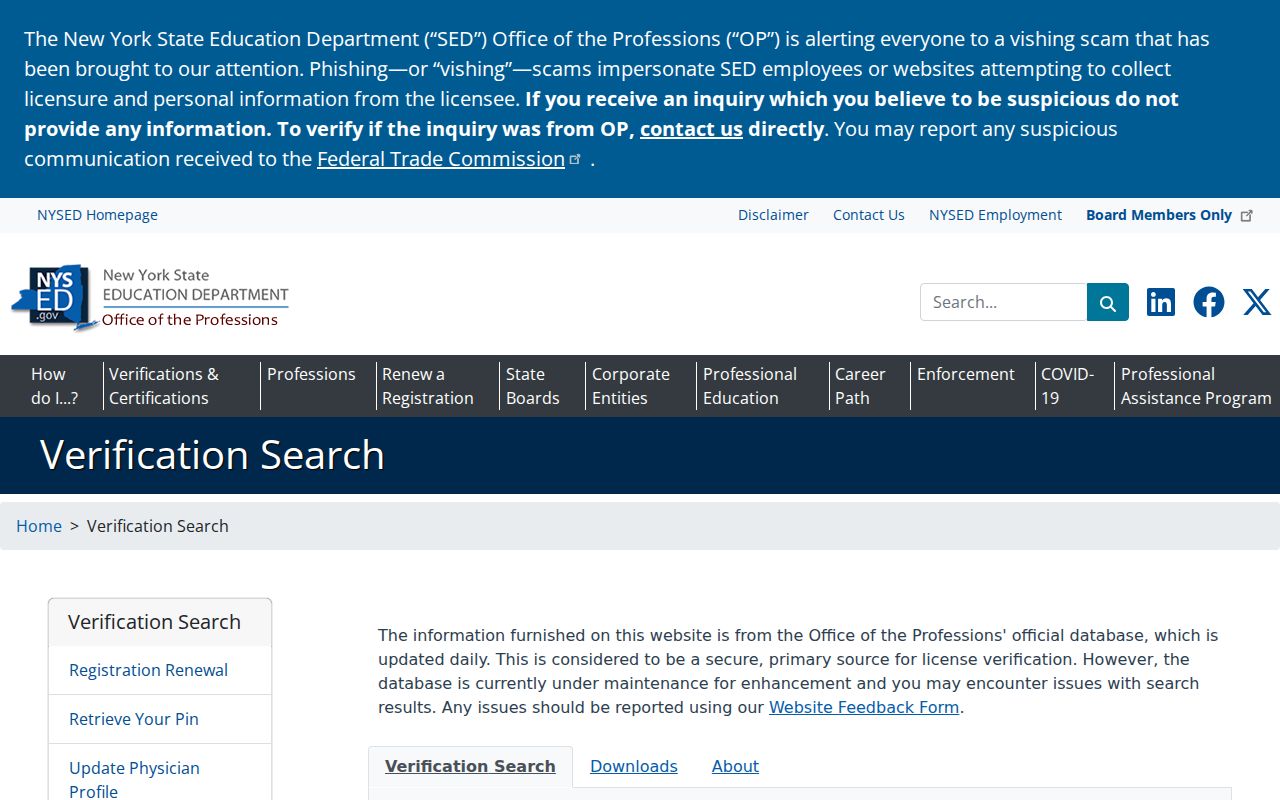Open the Career Path menu

click(x=860, y=386)
